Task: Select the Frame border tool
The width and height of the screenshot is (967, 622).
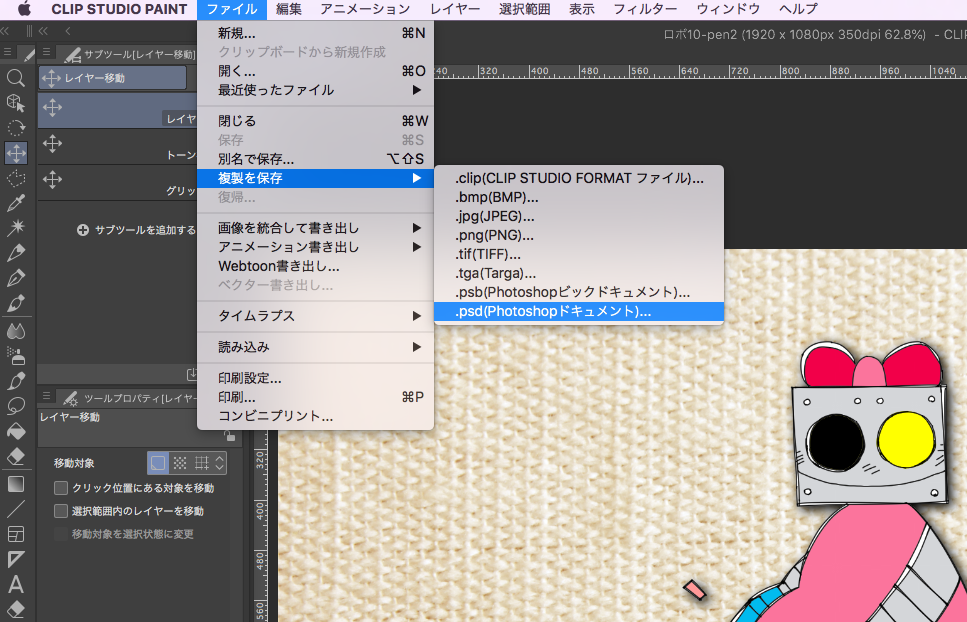Action: click(15, 534)
